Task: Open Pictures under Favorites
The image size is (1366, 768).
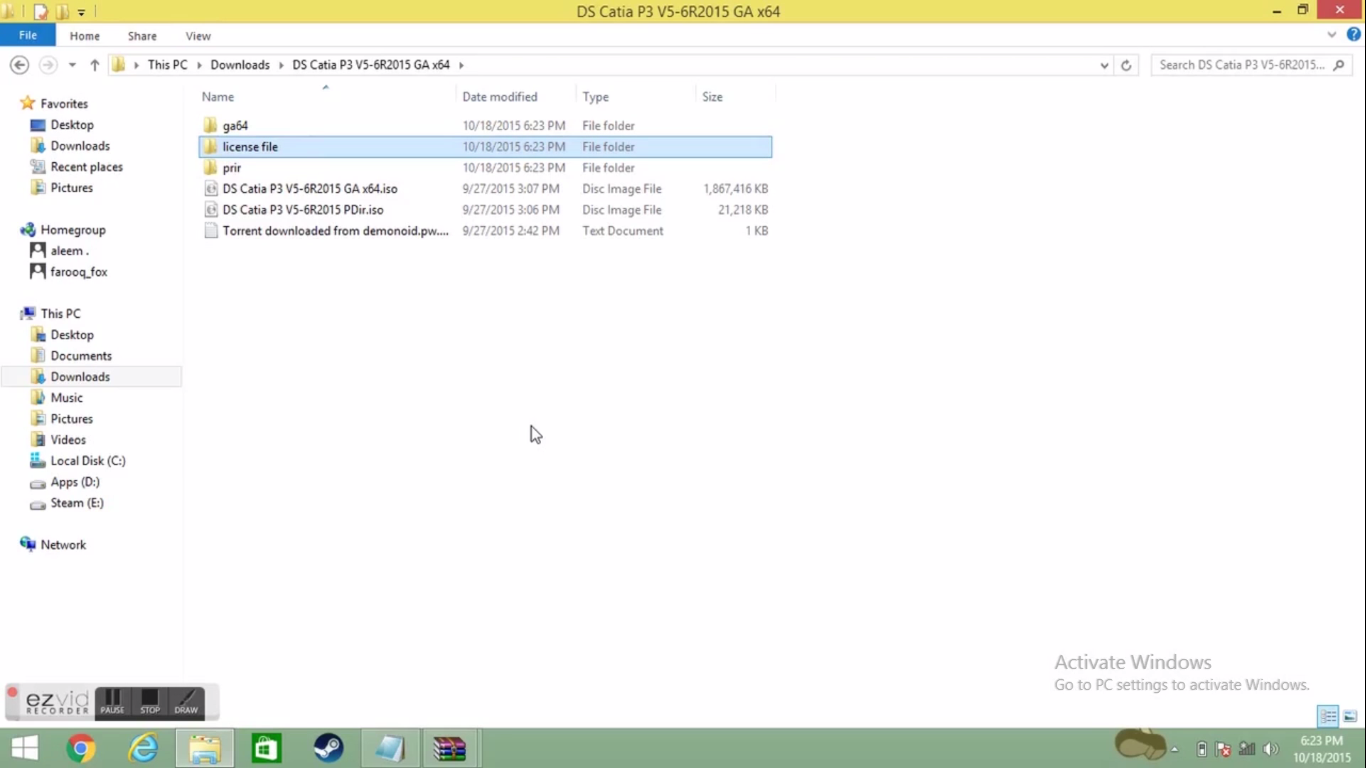Action: click(72, 188)
